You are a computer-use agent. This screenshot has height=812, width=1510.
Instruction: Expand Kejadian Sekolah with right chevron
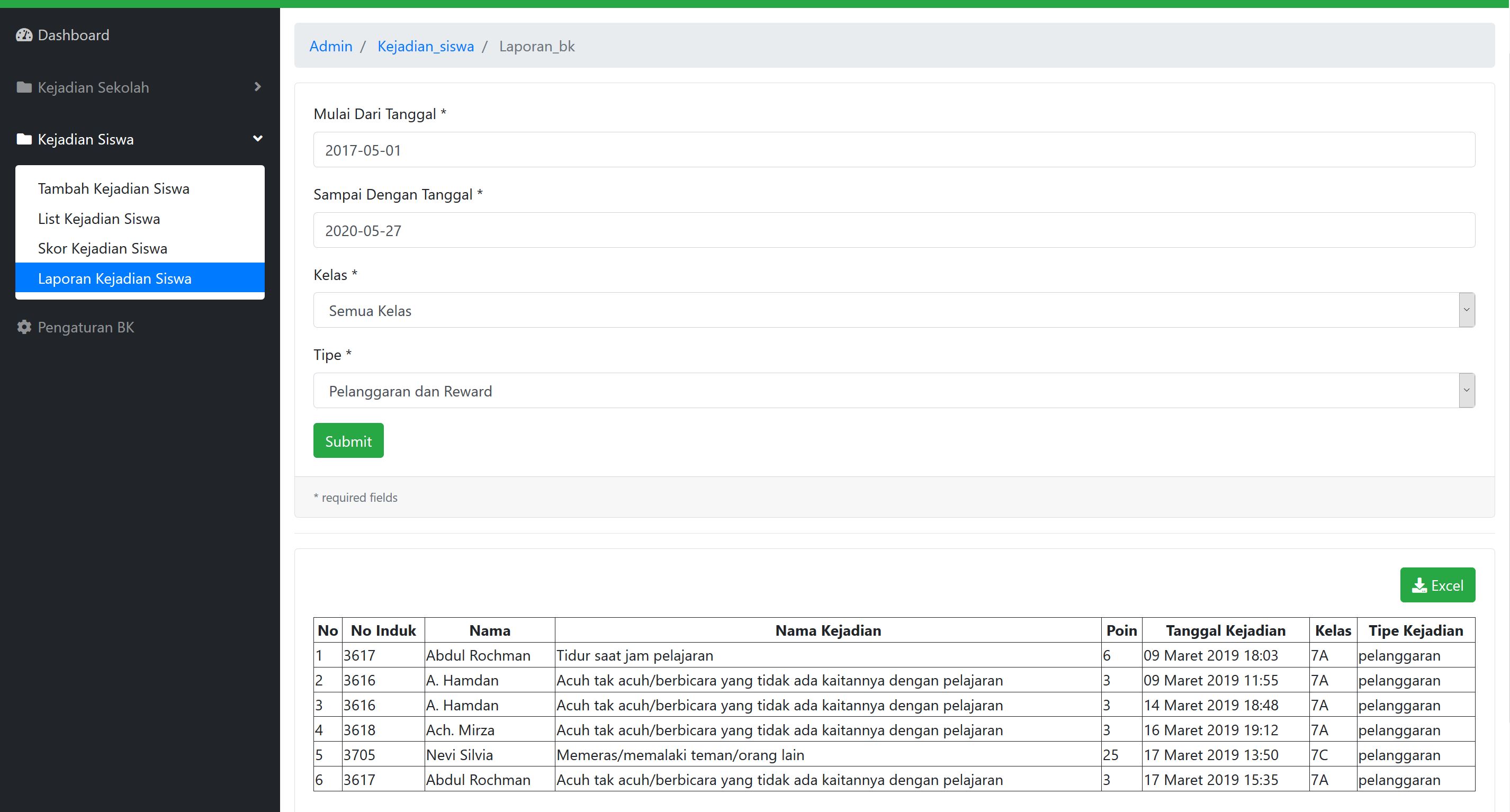point(257,87)
